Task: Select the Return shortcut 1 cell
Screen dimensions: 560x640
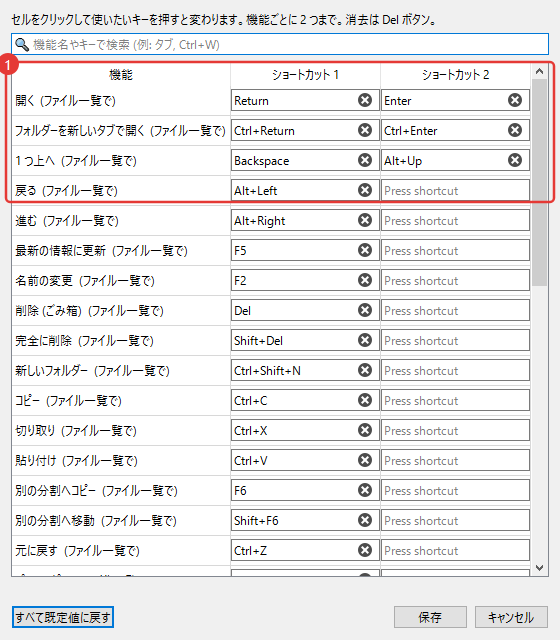Action: pos(305,100)
